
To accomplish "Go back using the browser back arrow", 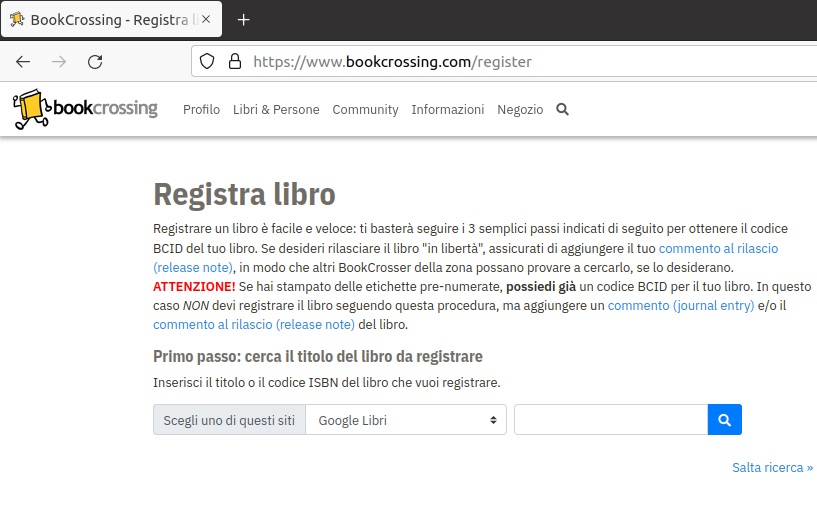I will point(23,62).
